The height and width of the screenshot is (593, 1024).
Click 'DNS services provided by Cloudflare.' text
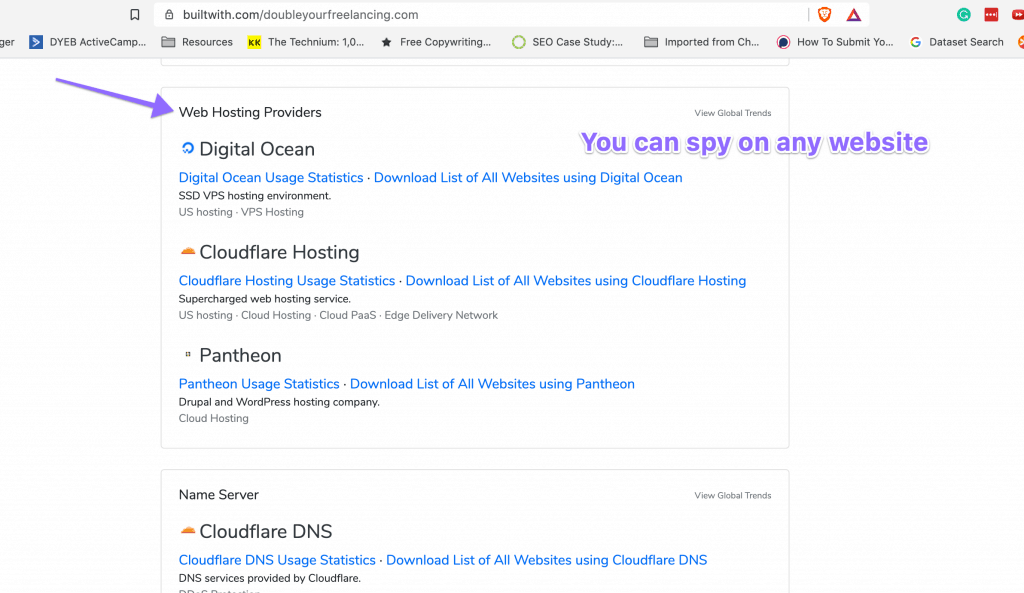pyautogui.click(x=270, y=579)
